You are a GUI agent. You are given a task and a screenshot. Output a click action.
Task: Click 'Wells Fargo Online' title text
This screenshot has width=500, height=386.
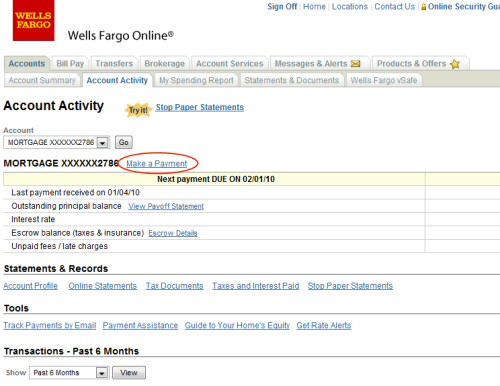coord(121,36)
